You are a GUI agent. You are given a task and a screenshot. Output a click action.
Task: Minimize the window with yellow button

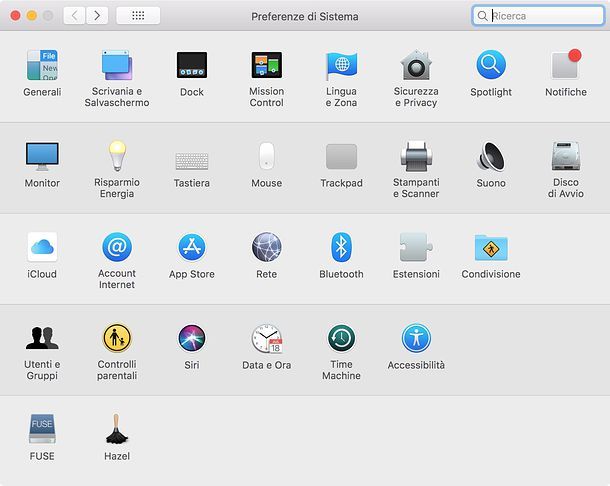[x=32, y=16]
